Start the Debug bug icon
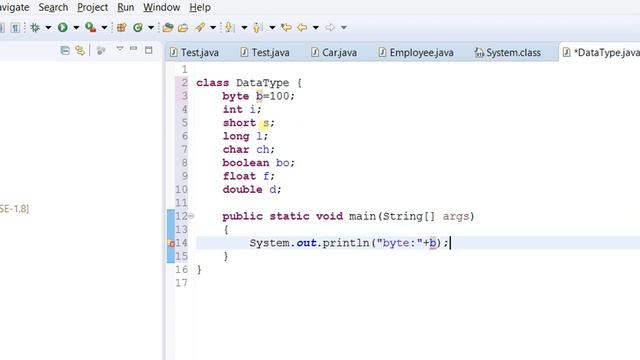The height and width of the screenshot is (360, 640). [x=35, y=27]
